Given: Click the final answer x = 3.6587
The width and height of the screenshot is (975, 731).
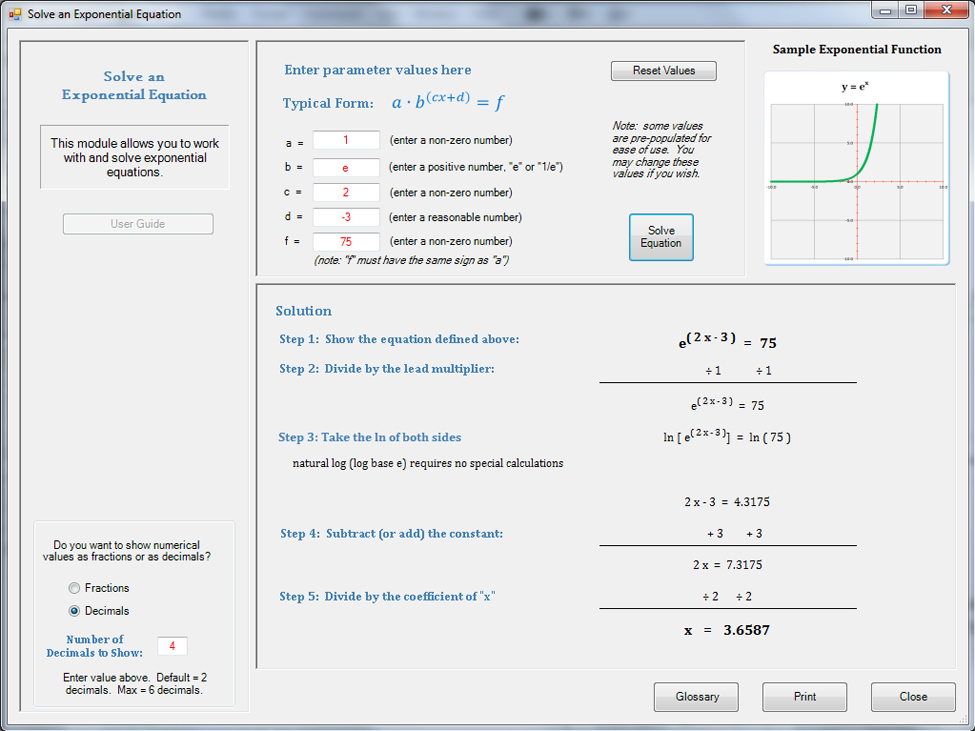Looking at the screenshot, I should point(727,630).
